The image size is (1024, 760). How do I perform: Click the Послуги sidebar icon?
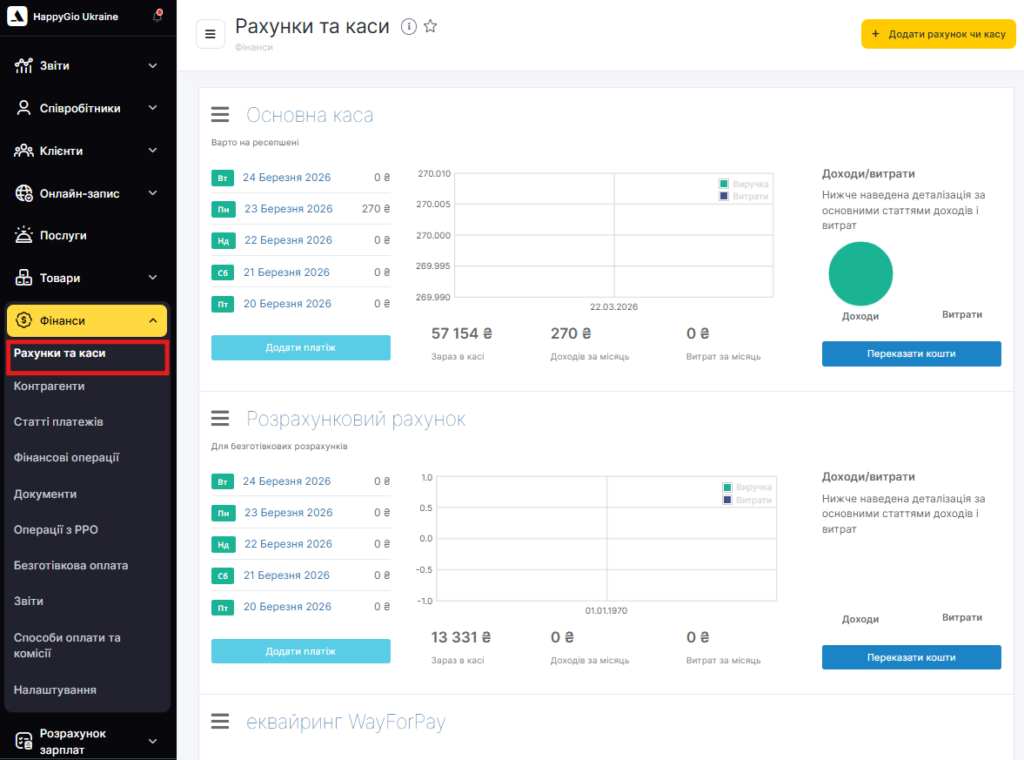(23, 236)
